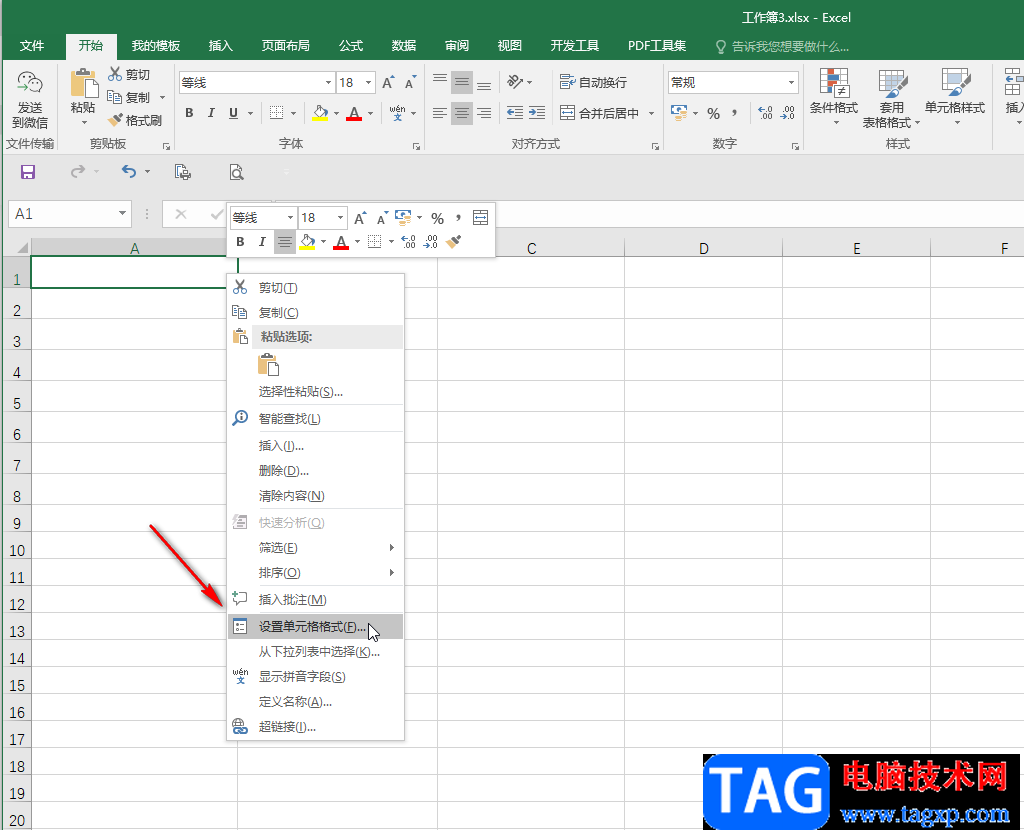Screen dimensions: 1024x830
Task: Increase font size in ribbon
Action: 388,83
